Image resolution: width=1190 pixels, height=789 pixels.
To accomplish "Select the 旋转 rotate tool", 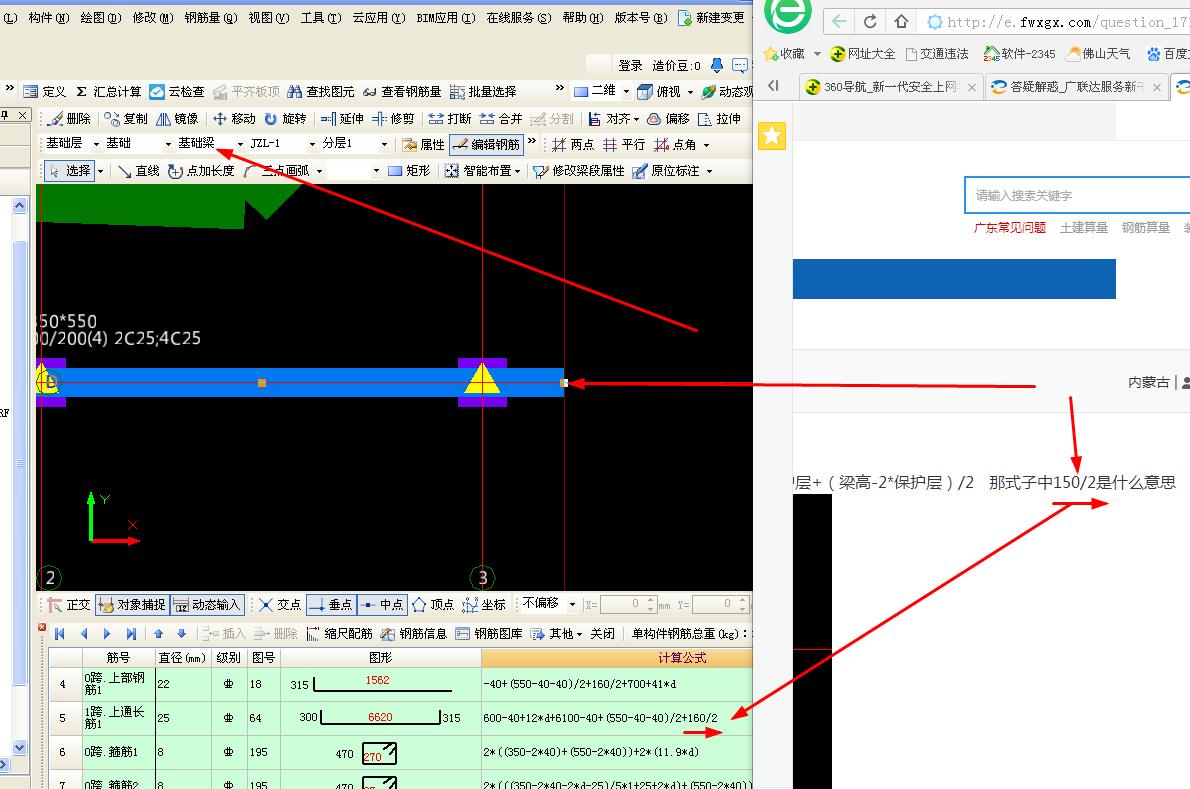I will (285, 119).
